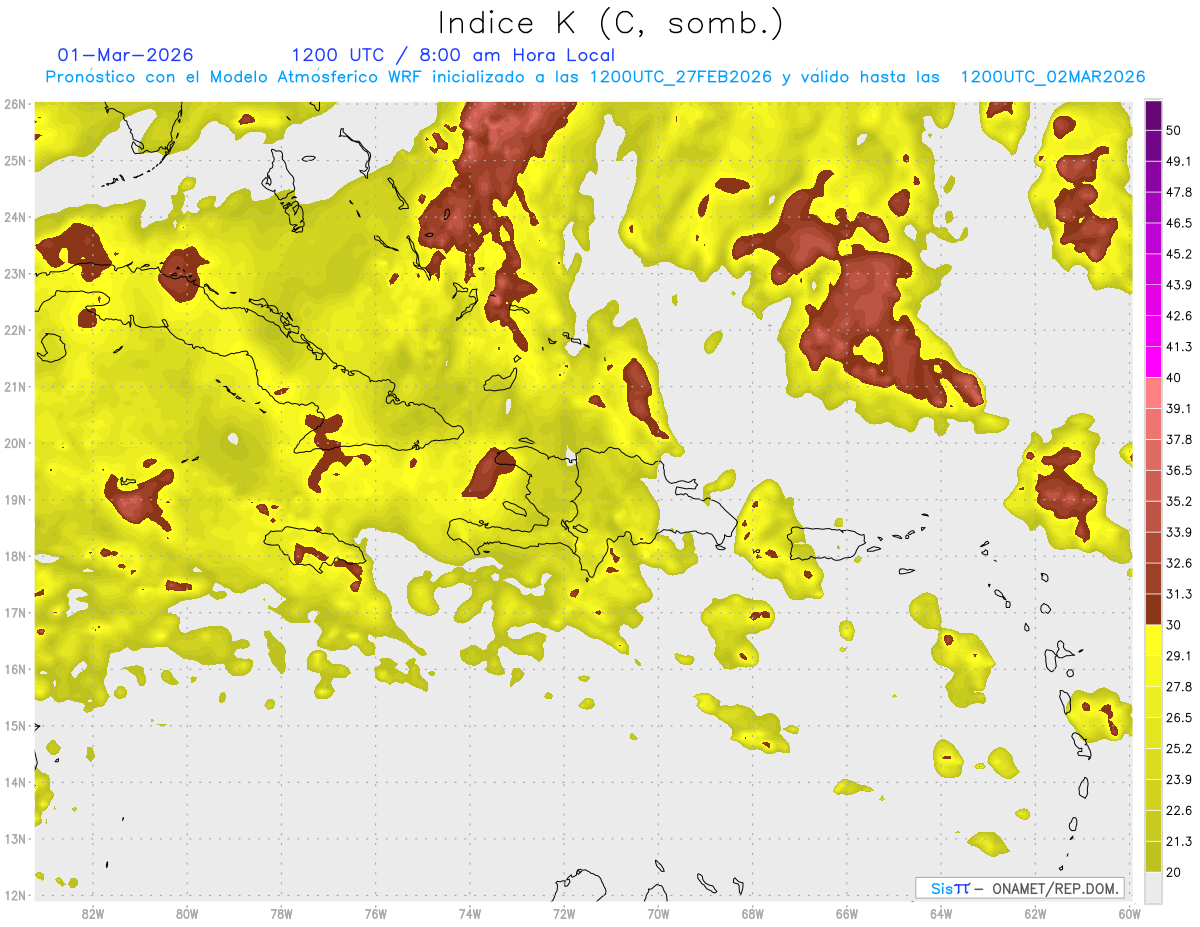Click the colorbar value 29.1
The image size is (1200, 927).
point(1179,656)
